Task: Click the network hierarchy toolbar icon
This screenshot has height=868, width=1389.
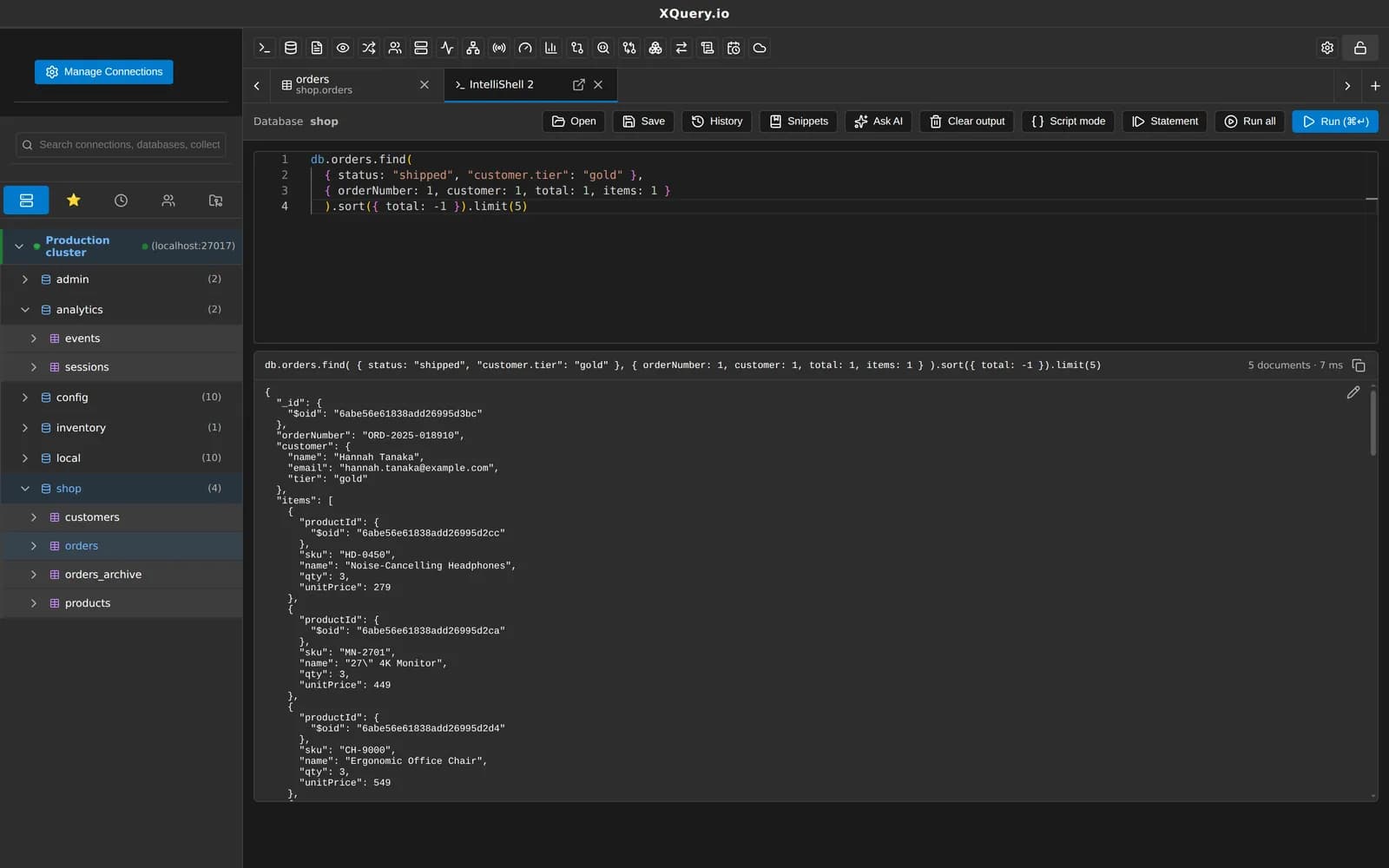Action: pyautogui.click(x=473, y=48)
